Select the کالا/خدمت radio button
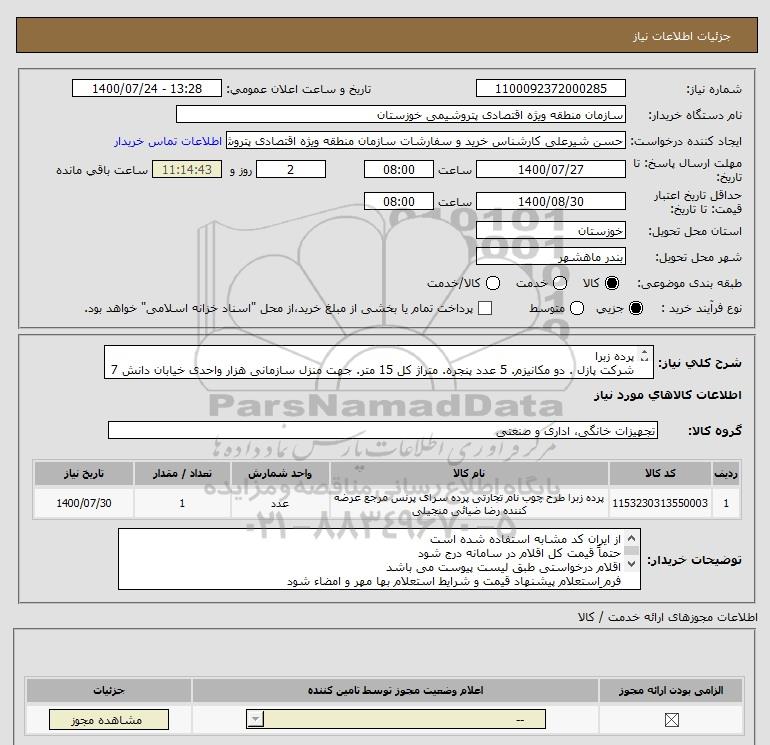This screenshot has height=745, width=770. click(493, 283)
